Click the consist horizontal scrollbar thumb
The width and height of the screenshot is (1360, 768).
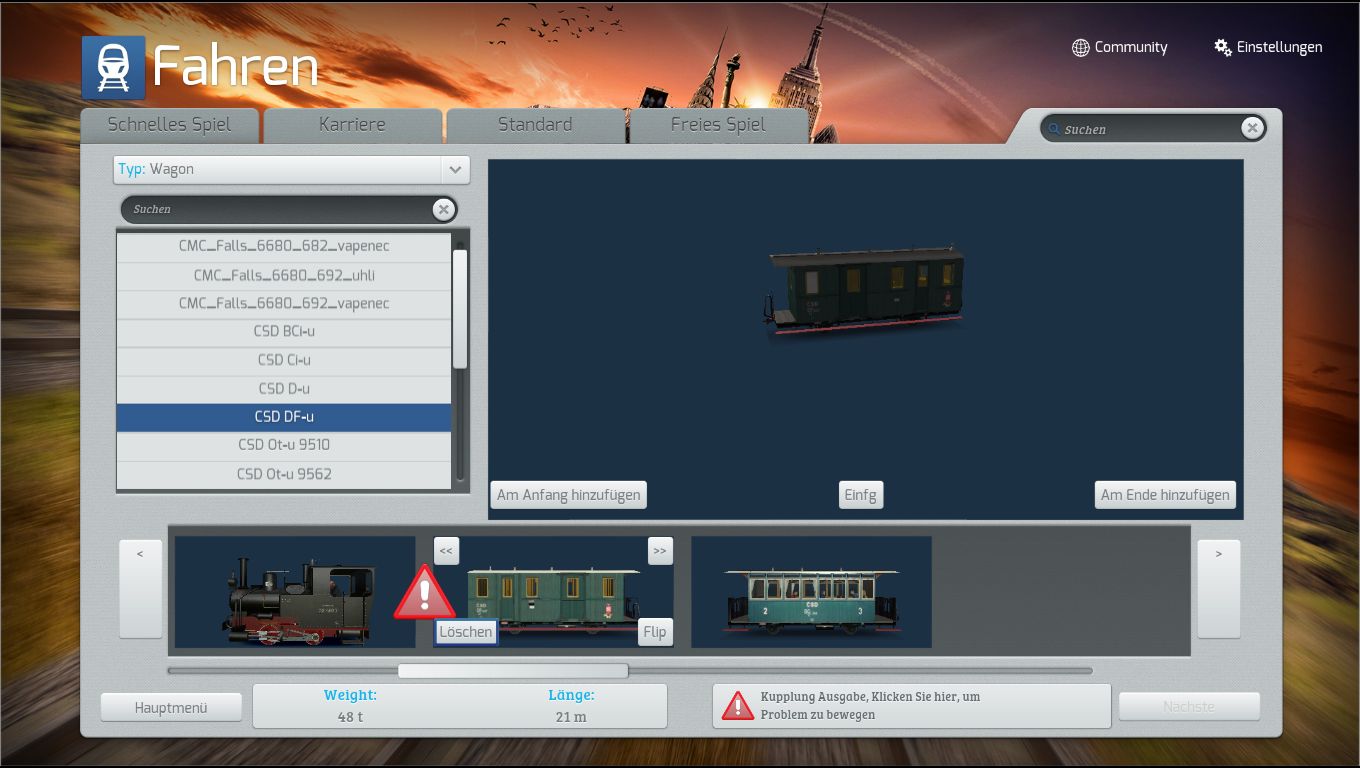click(x=513, y=671)
